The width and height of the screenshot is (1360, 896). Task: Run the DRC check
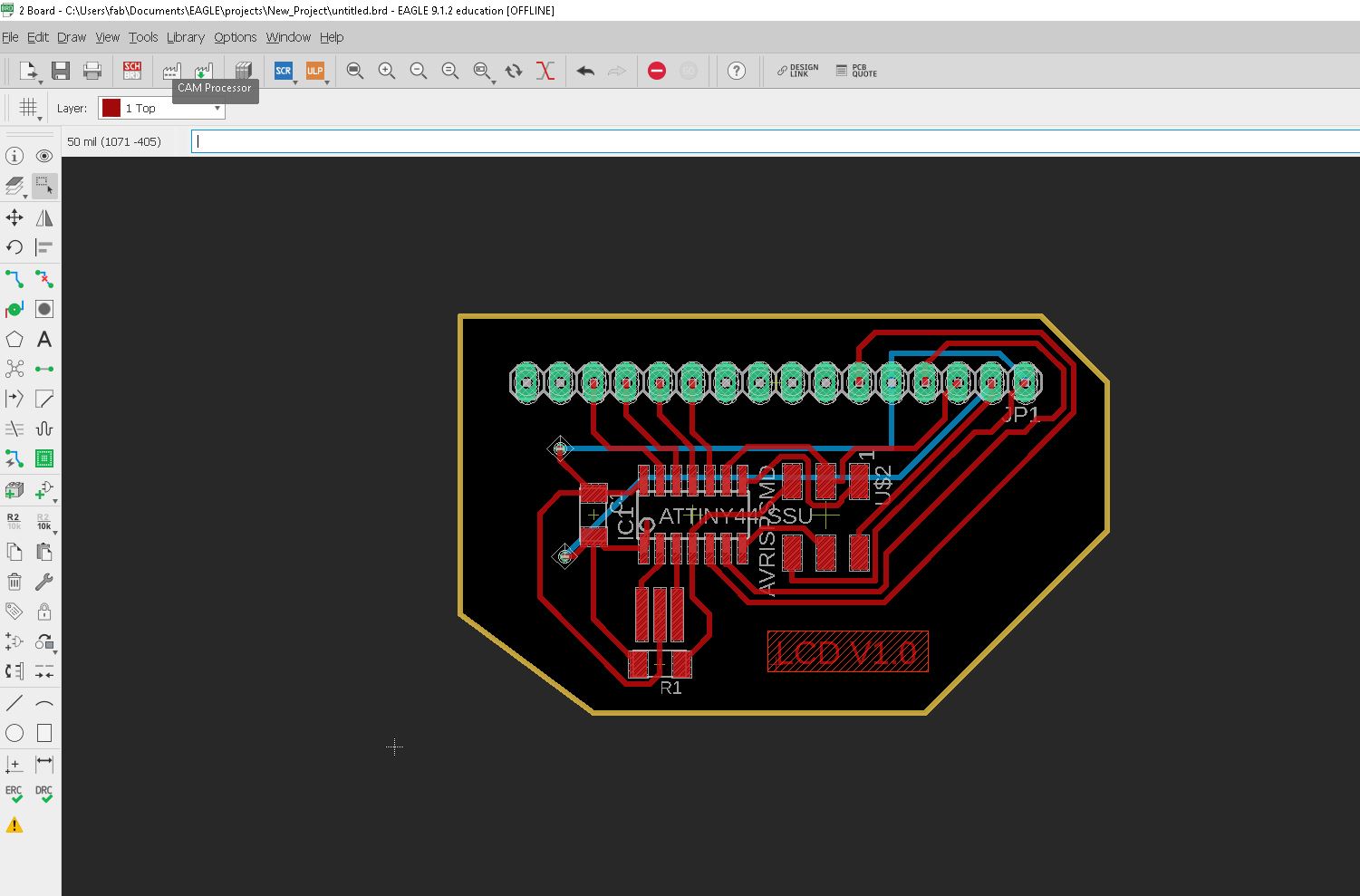coord(44,794)
